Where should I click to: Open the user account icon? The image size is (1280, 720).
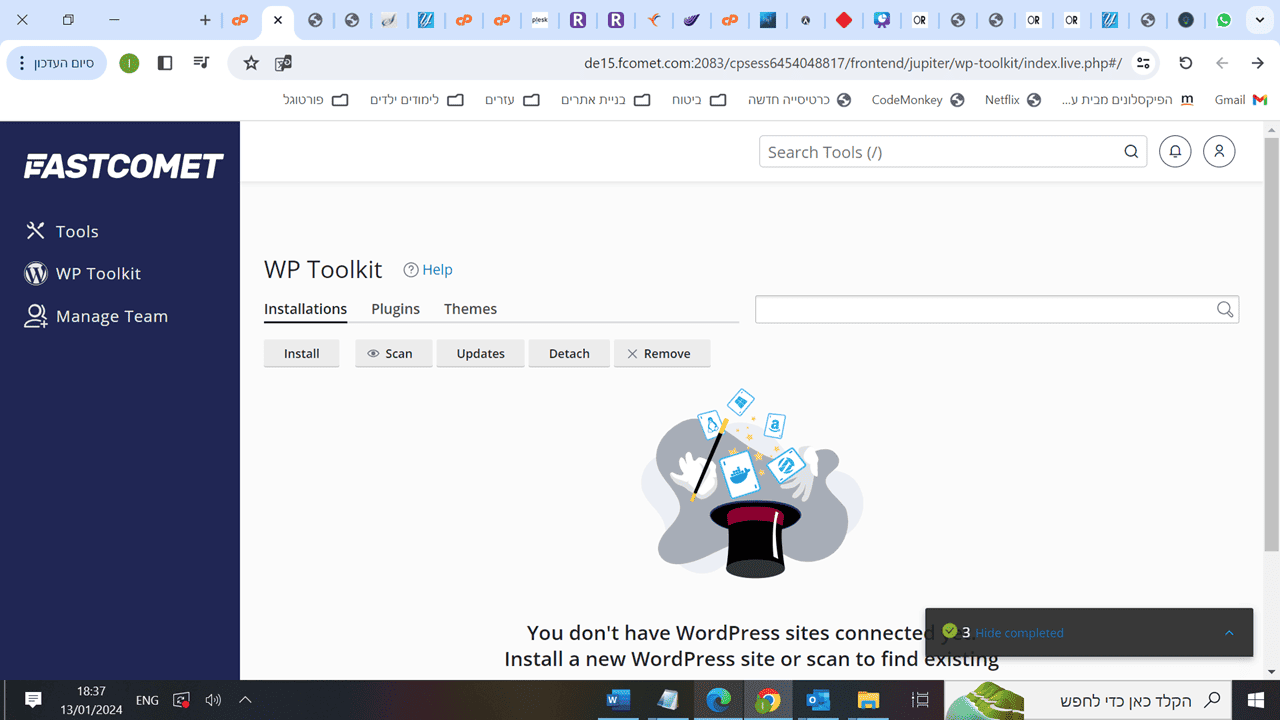1219,152
